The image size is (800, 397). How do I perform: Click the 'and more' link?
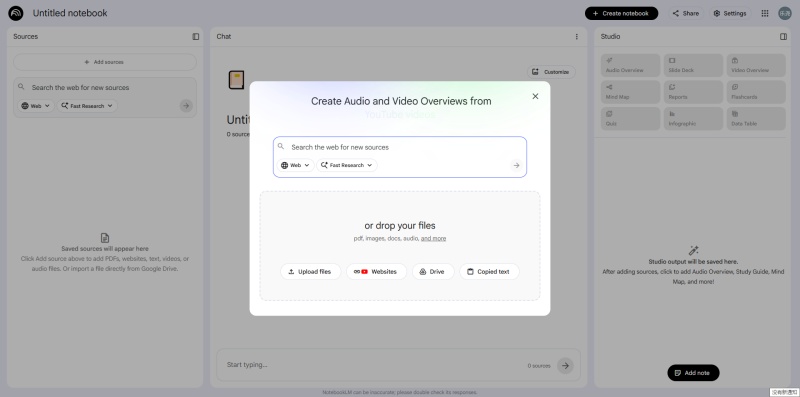(433, 238)
